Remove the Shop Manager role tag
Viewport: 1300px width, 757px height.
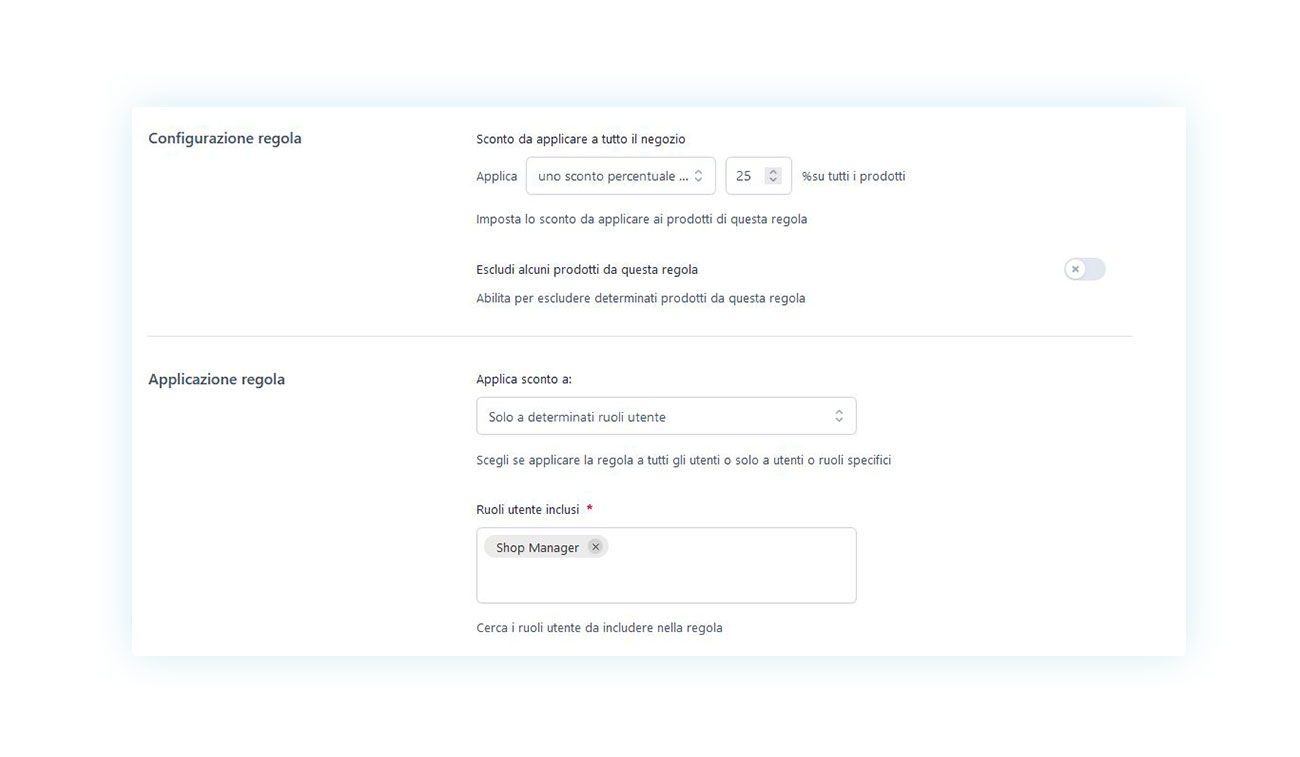(595, 547)
